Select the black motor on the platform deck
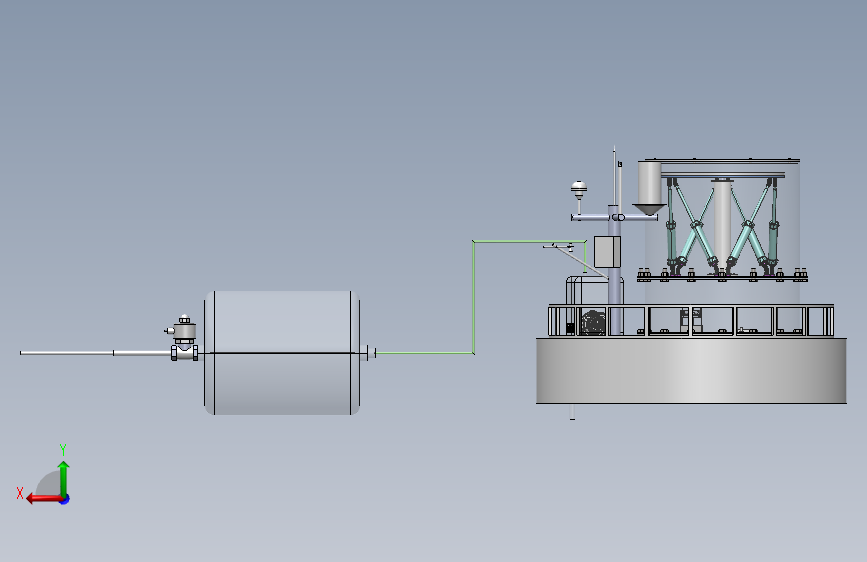This screenshot has height=562, width=867. (x=593, y=322)
